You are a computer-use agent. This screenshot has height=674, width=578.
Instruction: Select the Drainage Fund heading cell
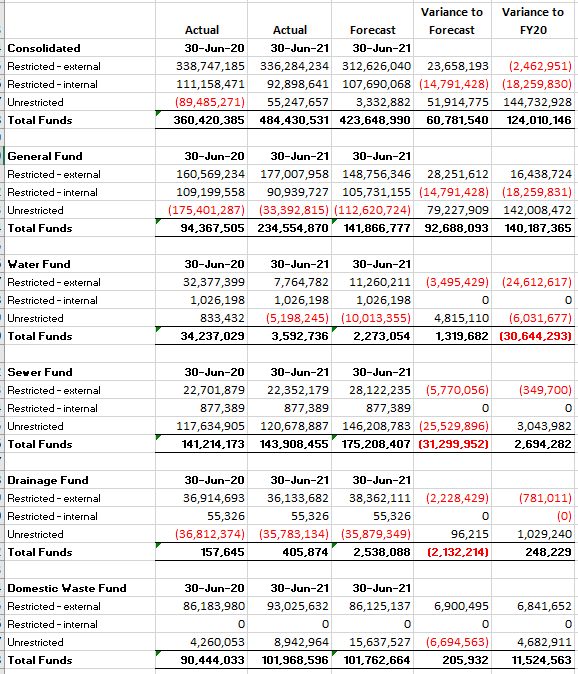(80, 480)
